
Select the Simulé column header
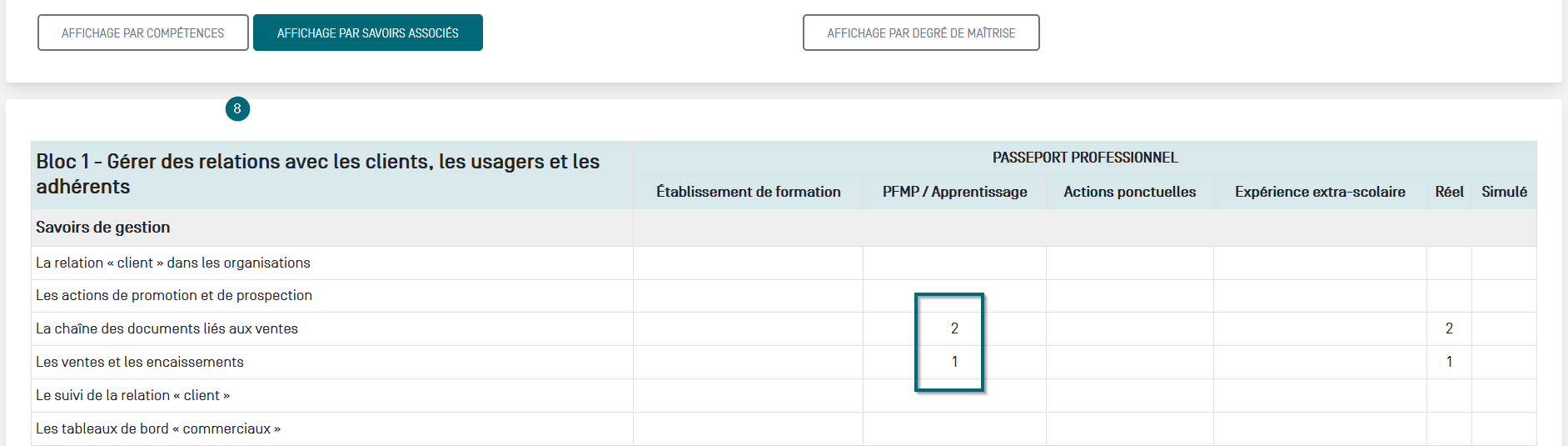[x=1504, y=192]
